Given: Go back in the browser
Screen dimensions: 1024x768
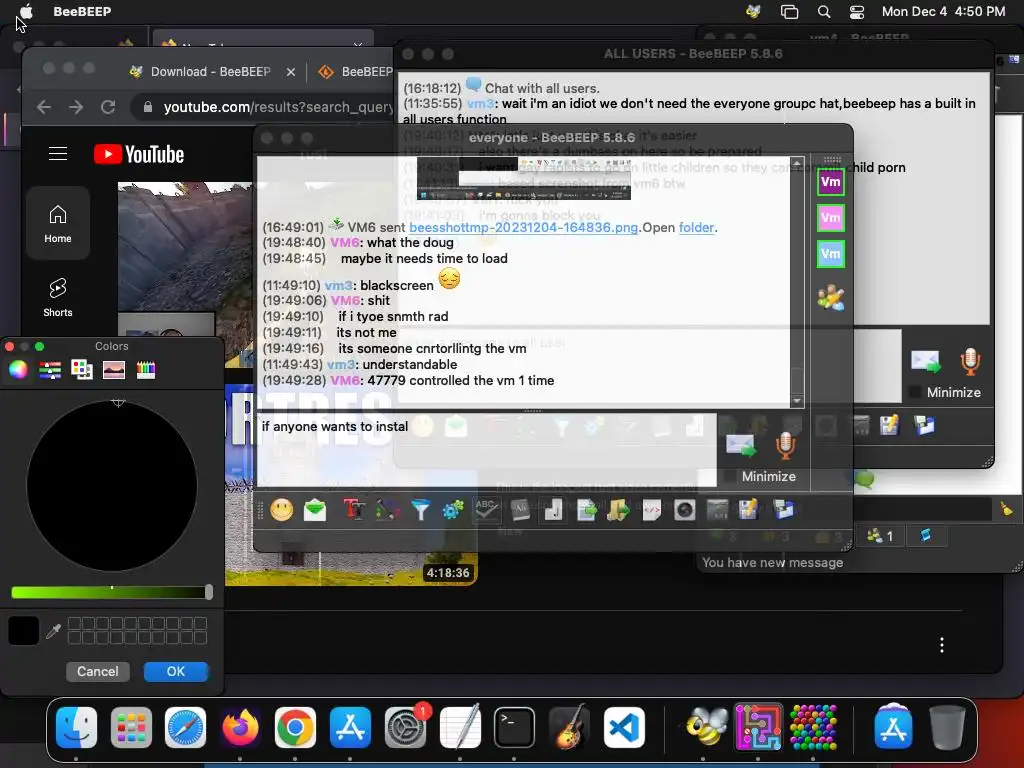Looking at the screenshot, I should 44,107.
